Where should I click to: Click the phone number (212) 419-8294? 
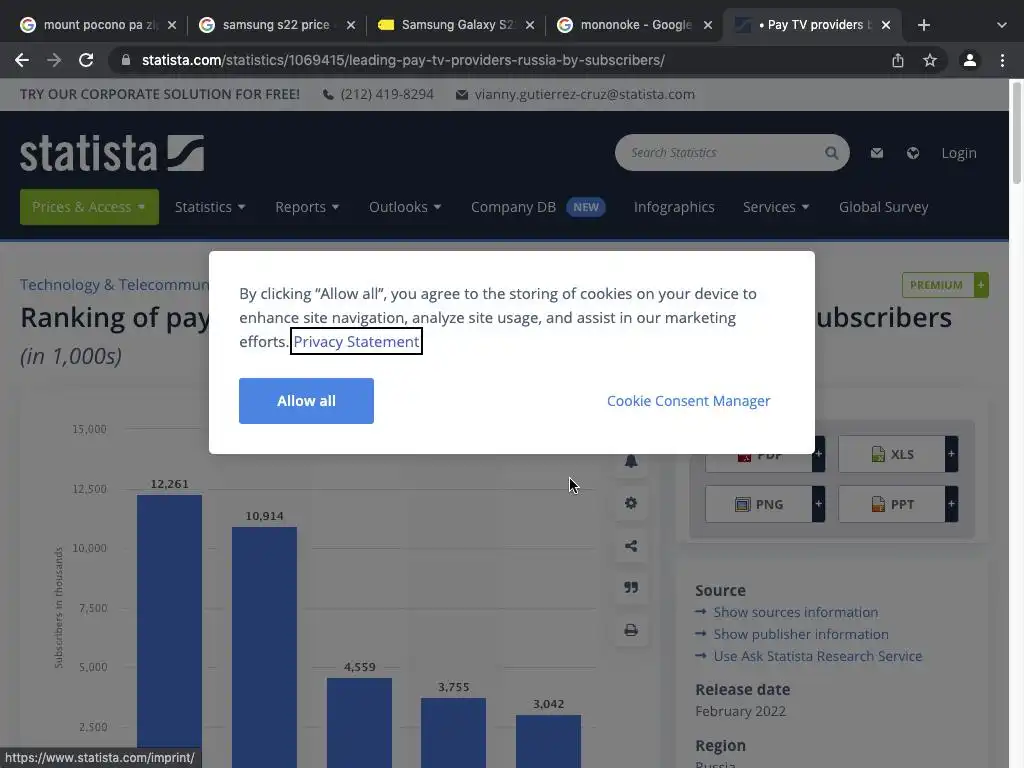(x=387, y=95)
